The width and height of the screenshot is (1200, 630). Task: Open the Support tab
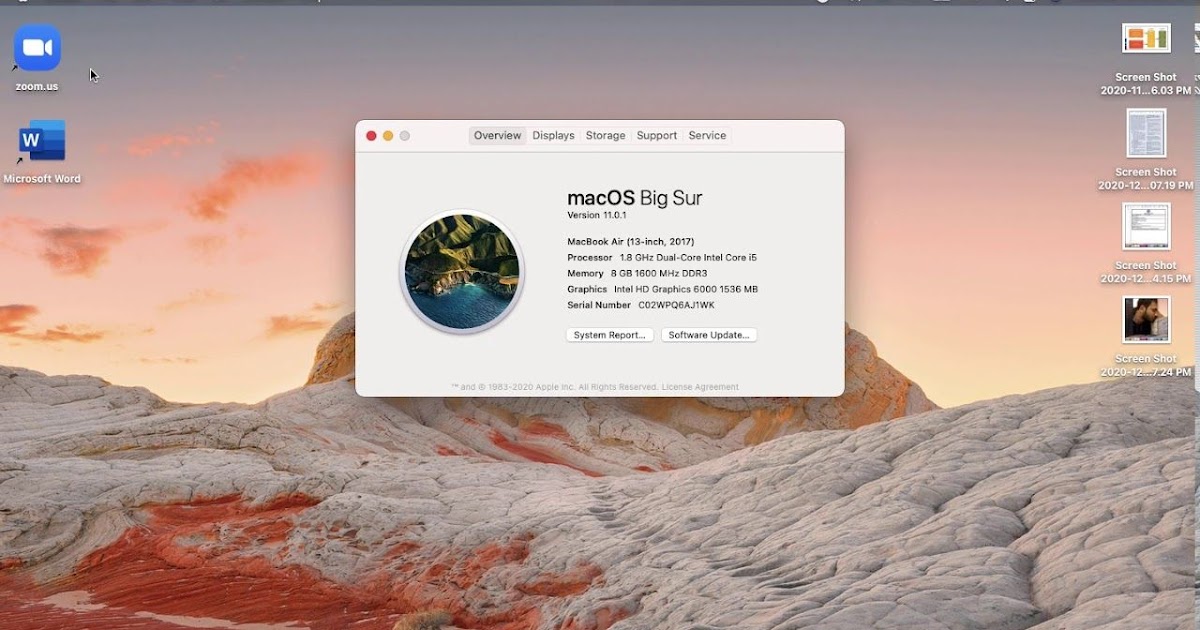click(657, 135)
